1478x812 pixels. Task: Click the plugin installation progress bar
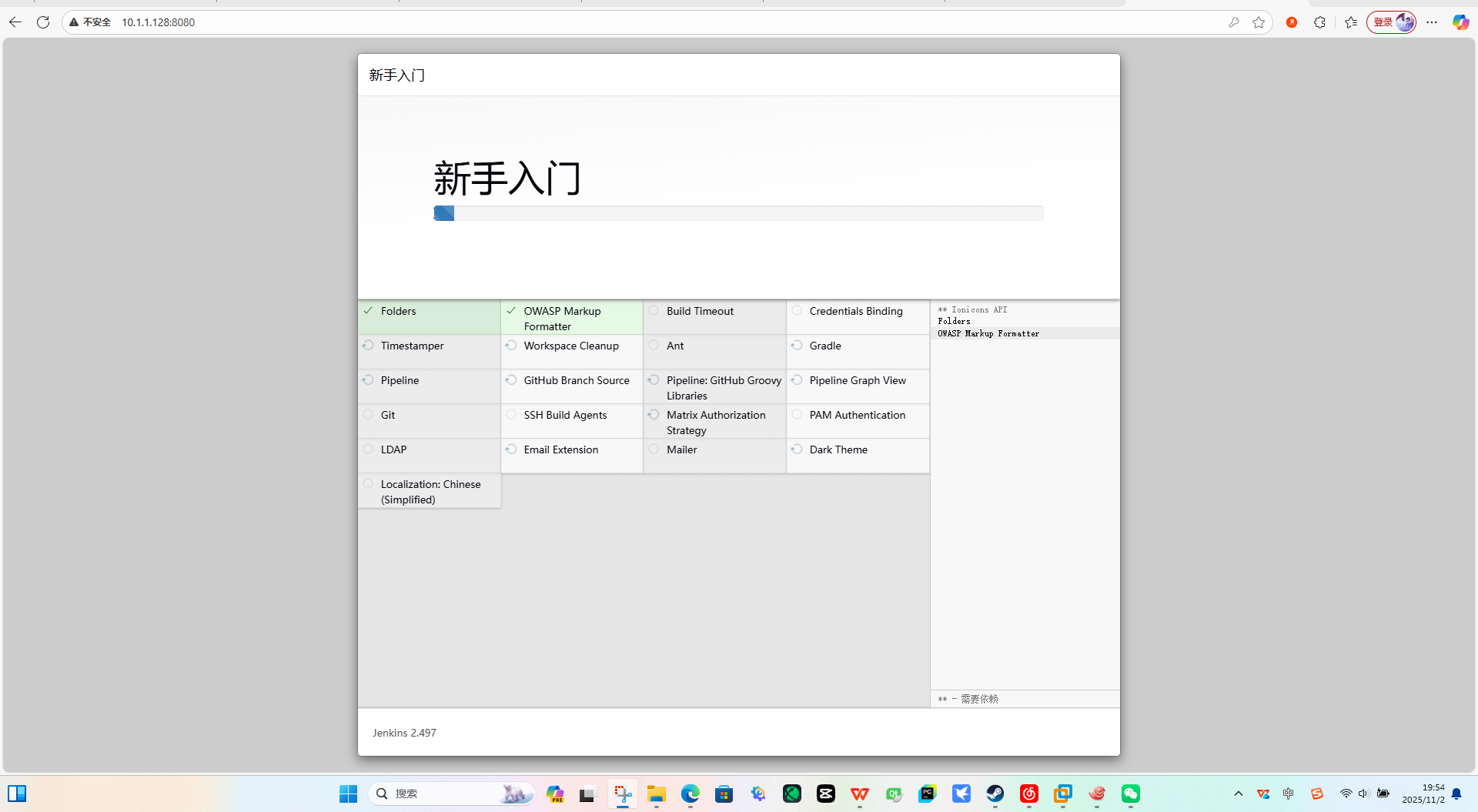coord(738,213)
